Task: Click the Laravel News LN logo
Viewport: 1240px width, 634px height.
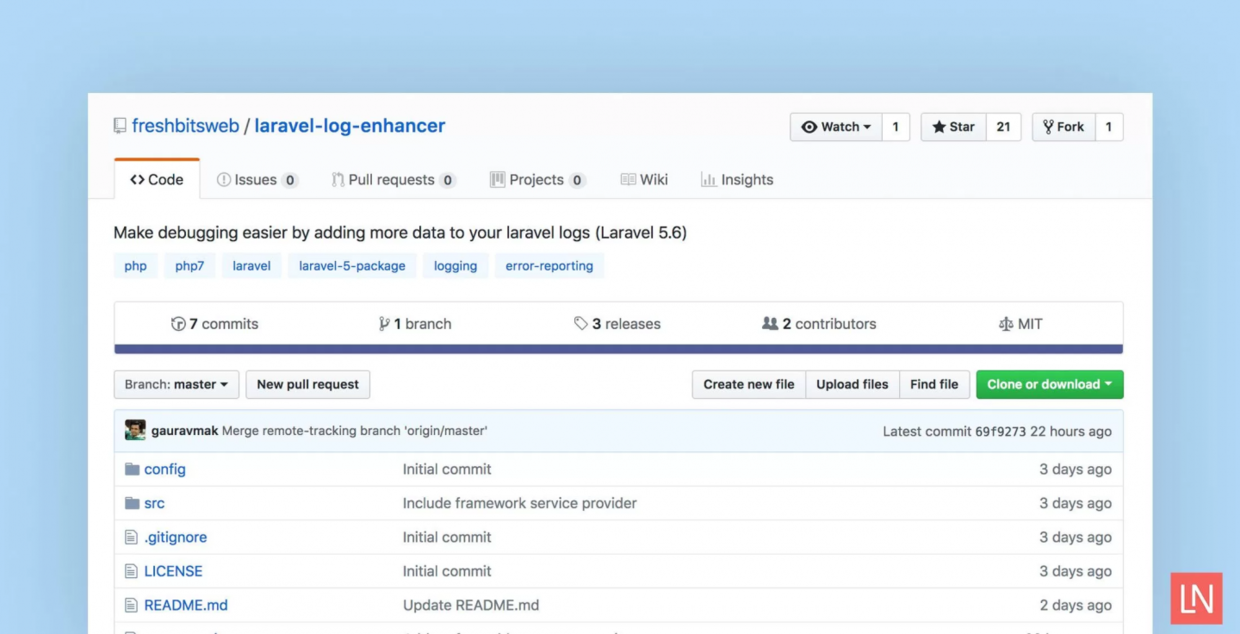Action: pyautogui.click(x=1196, y=598)
